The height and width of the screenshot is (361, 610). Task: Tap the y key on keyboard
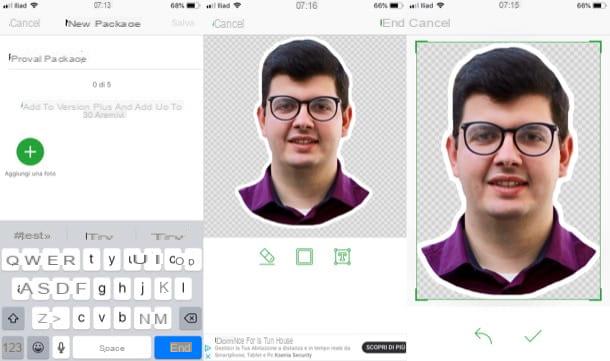coord(112,260)
